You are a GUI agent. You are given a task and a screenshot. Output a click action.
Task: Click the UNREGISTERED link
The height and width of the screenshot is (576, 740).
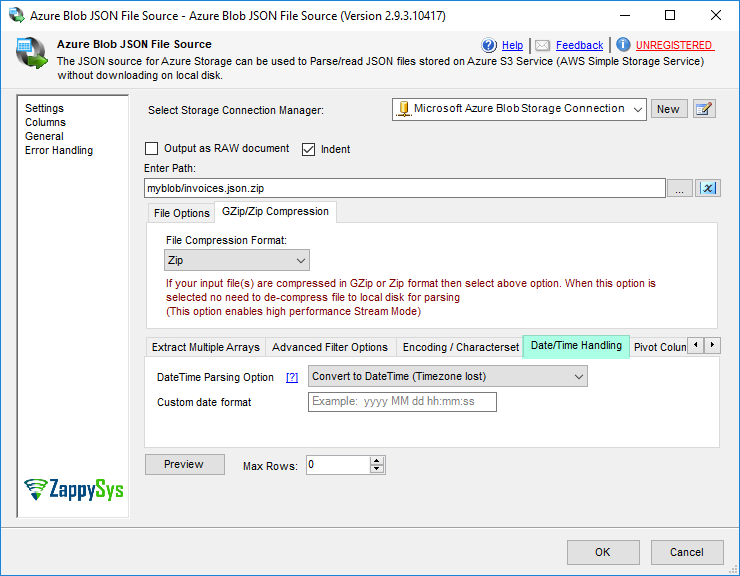[x=674, y=45]
